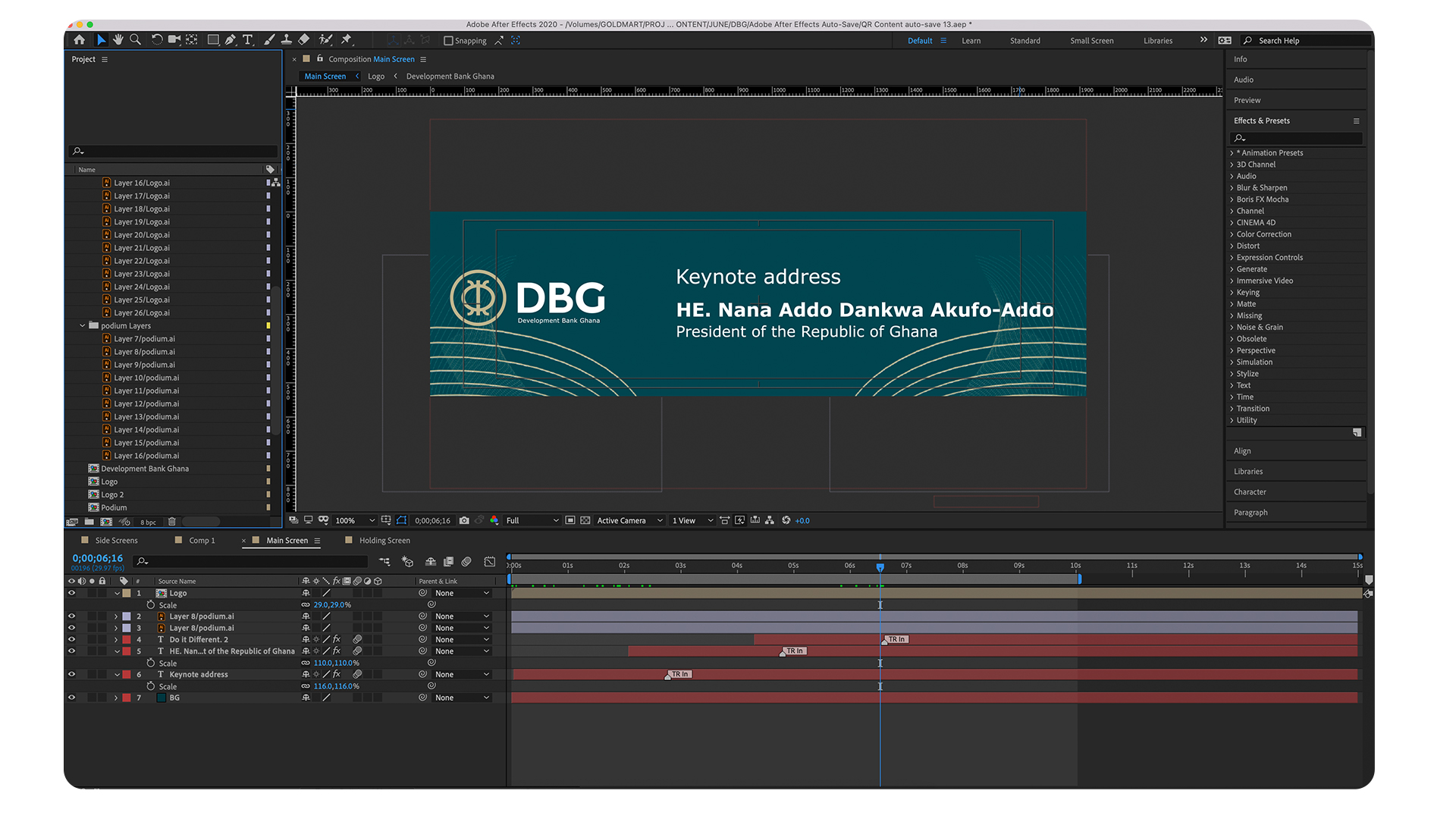Viewport: 1456px width, 819px height.
Task: Click the Draft 3D icon in timeline
Action: (408, 562)
